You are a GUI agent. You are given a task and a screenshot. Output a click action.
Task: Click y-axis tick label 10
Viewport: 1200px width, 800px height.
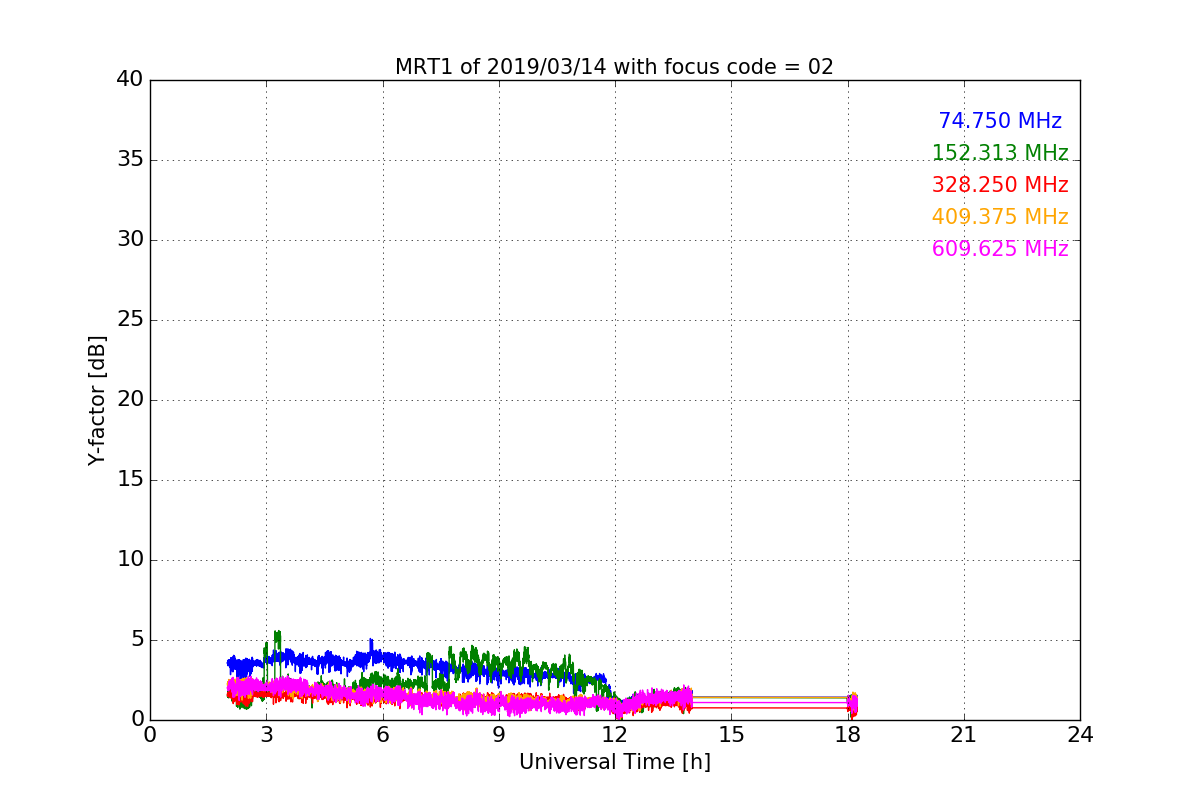[130, 560]
